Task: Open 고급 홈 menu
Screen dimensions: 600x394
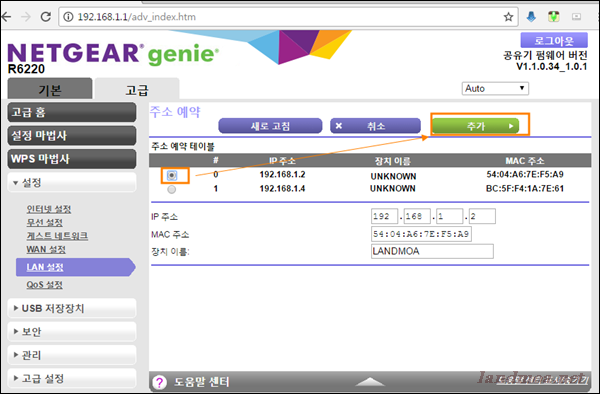Action: coord(72,112)
